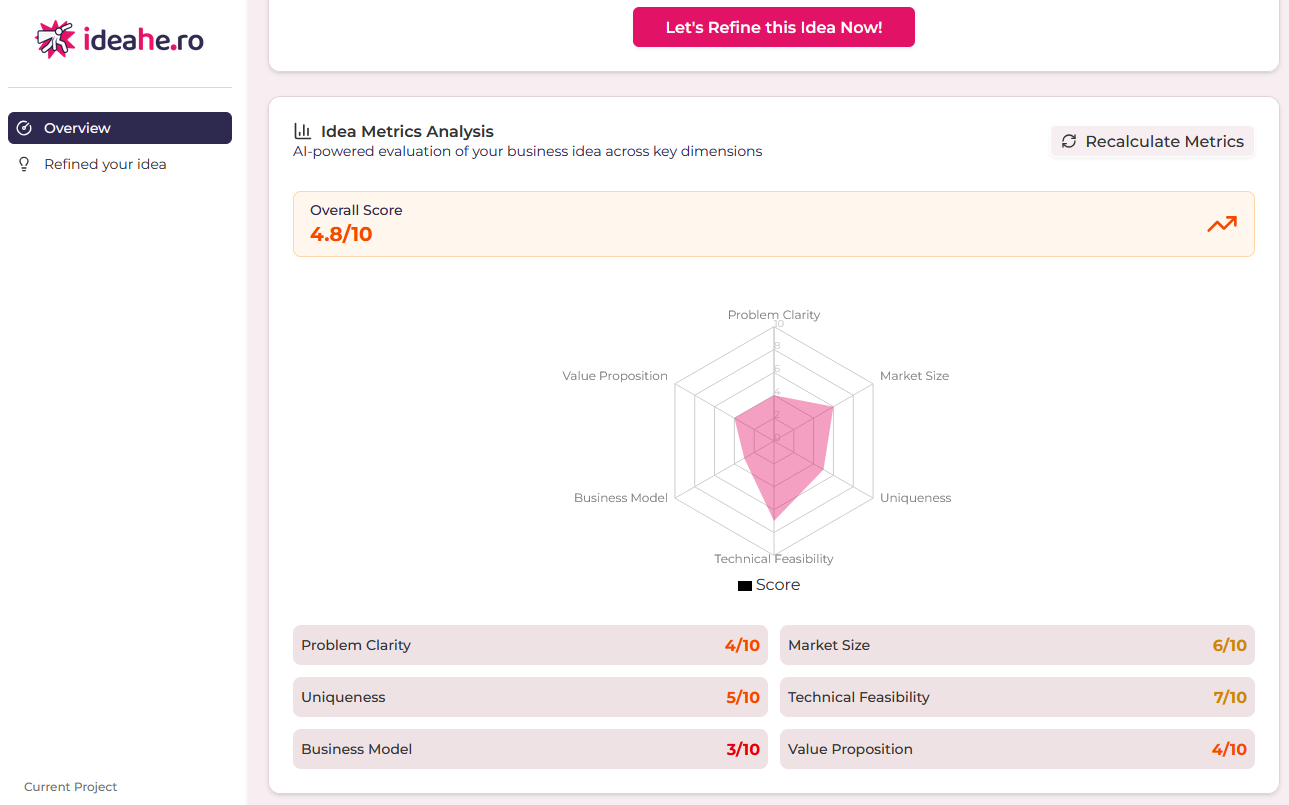The width and height of the screenshot is (1289, 805).
Task: Select the Problem Clarity 4/10 score row
Action: tap(529, 645)
